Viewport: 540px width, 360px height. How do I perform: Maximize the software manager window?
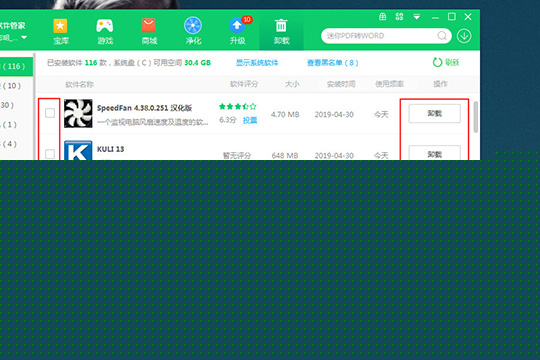(451, 17)
